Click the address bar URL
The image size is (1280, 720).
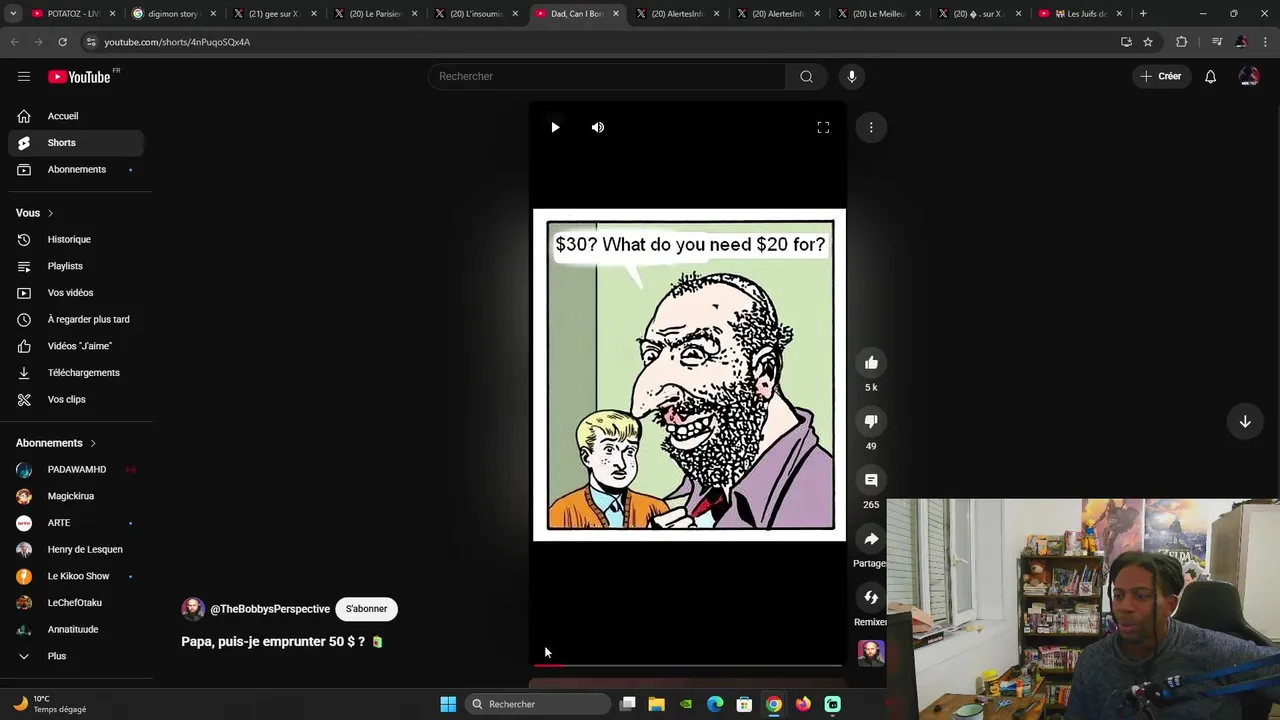pos(177,42)
